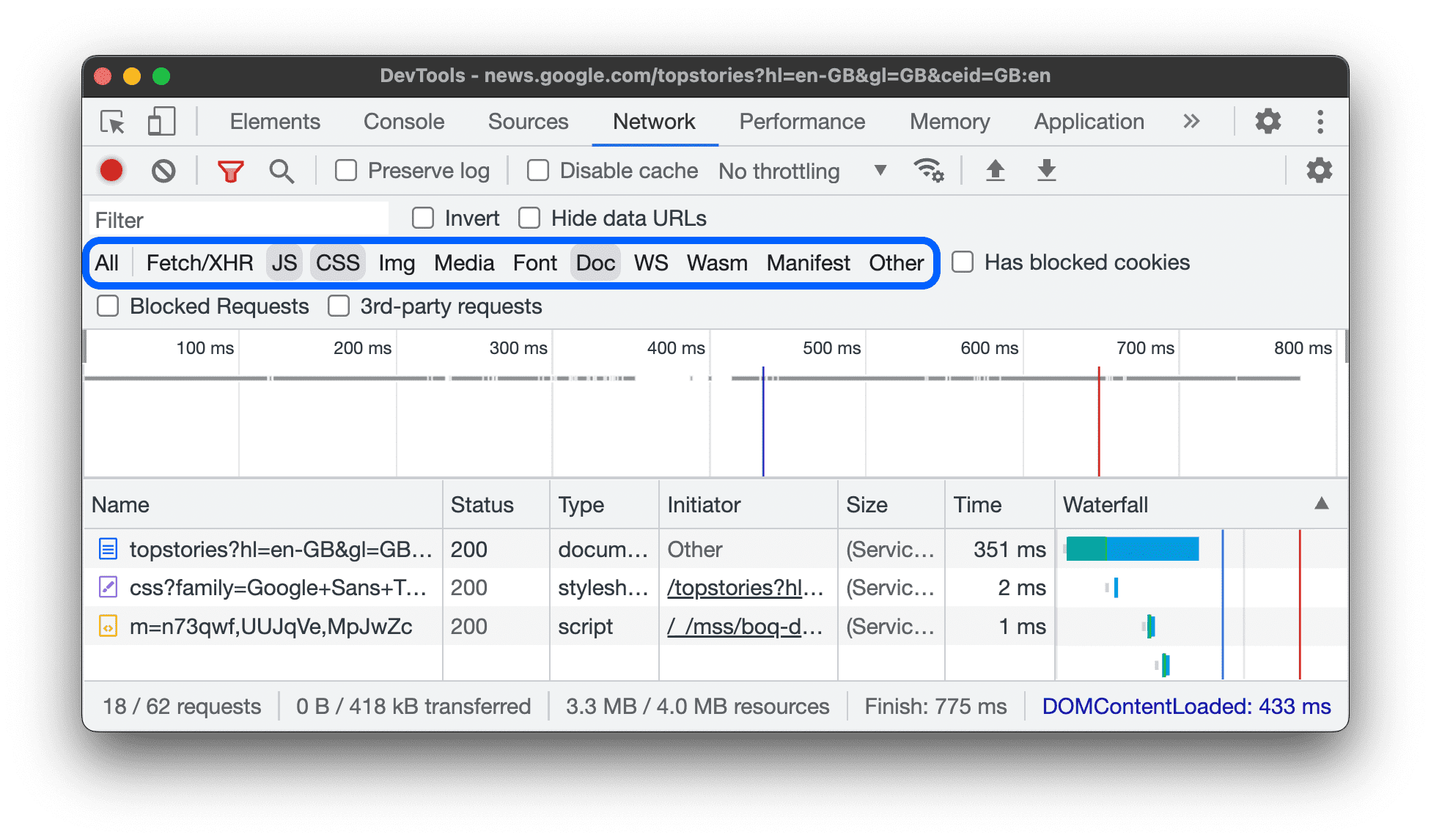Switch to the Performance tab
Image resolution: width=1431 pixels, height=840 pixels.
(x=800, y=120)
